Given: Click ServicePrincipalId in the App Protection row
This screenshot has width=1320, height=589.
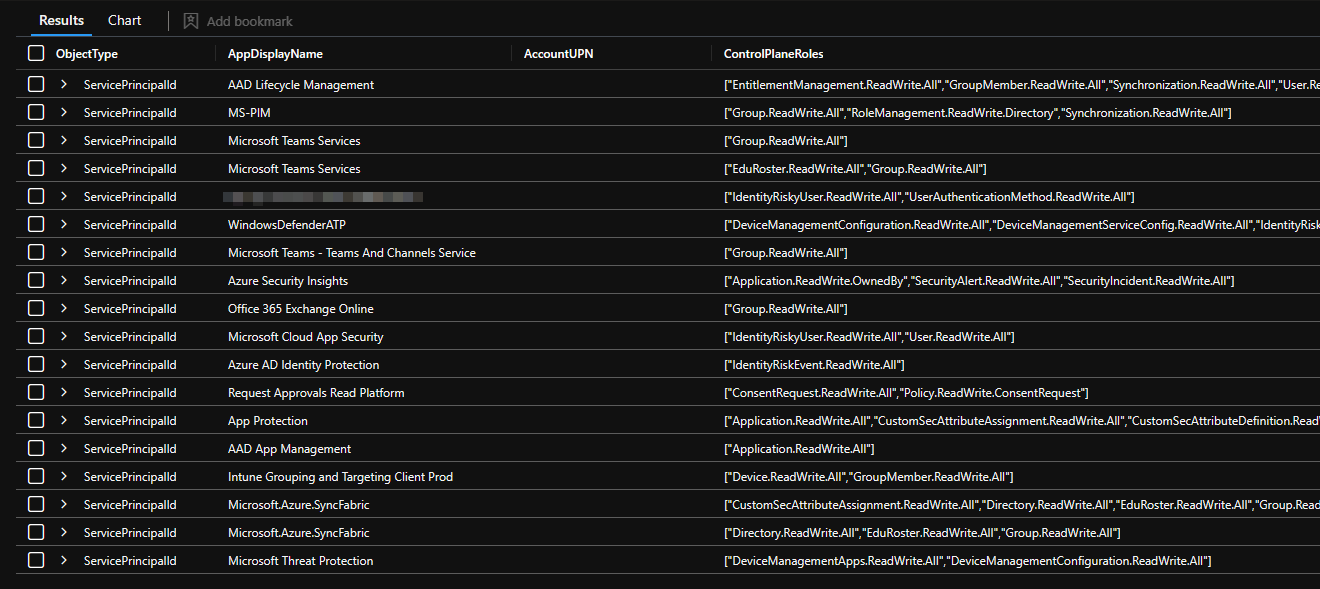Looking at the screenshot, I should pos(130,421).
